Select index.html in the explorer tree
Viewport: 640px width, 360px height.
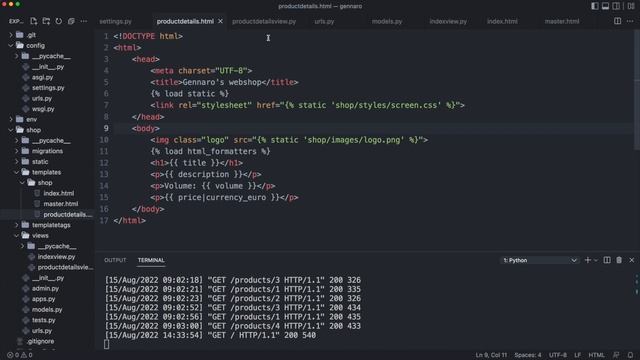(x=59, y=193)
